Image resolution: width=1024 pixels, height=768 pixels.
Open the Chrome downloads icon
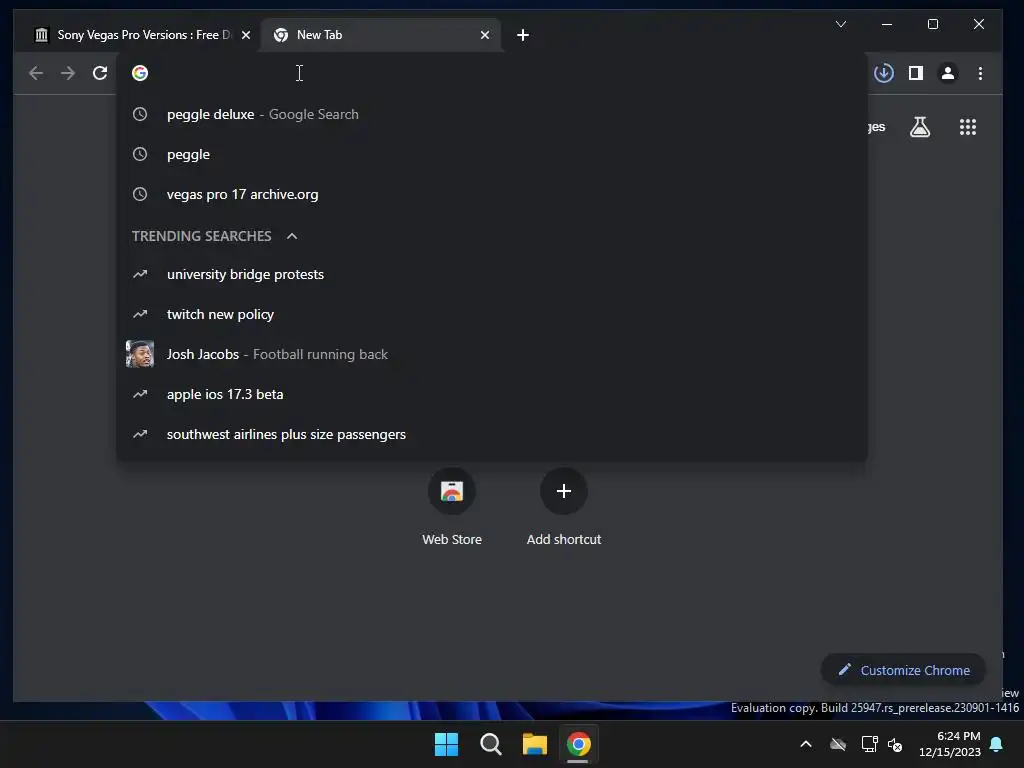click(x=884, y=73)
